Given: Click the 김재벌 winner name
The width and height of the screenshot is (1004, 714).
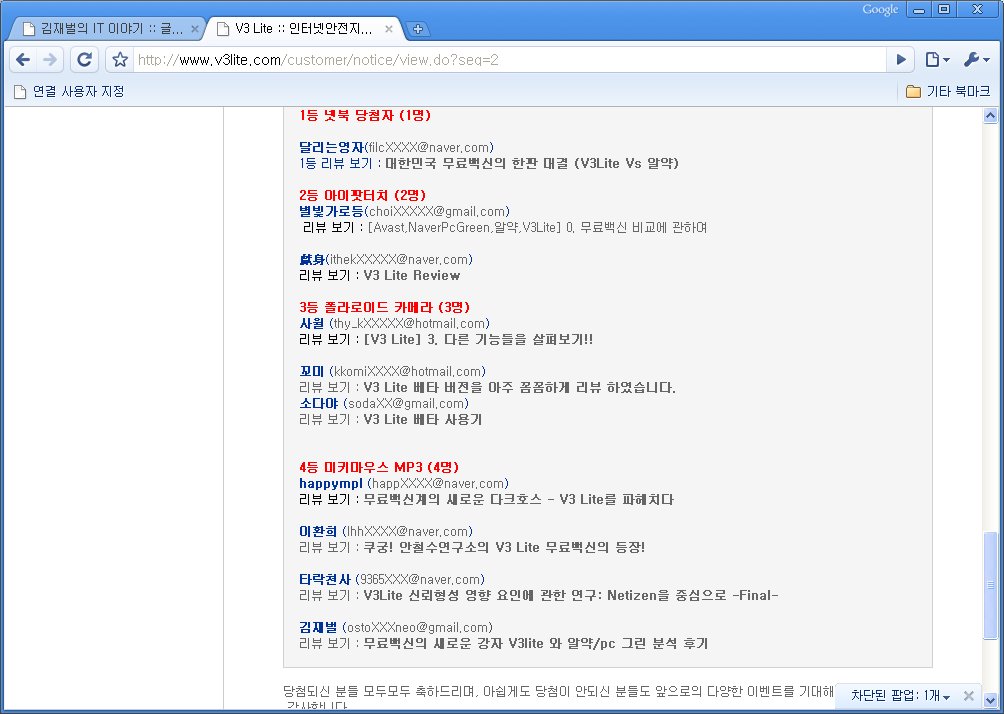Looking at the screenshot, I should pos(318,628).
